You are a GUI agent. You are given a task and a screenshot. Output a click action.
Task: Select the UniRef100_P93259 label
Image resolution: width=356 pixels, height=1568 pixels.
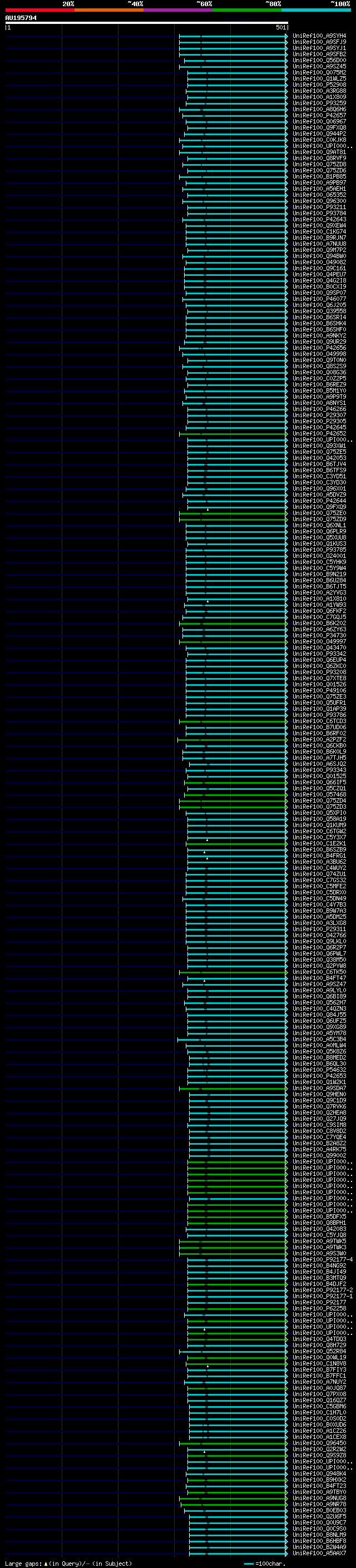coord(319,103)
